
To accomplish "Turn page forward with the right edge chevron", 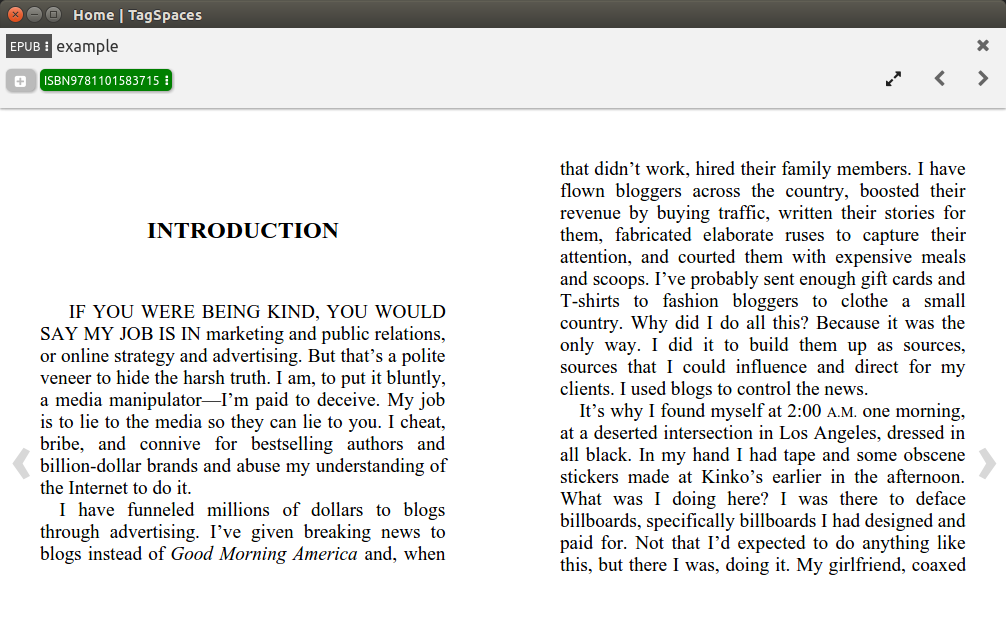I will [x=986, y=463].
